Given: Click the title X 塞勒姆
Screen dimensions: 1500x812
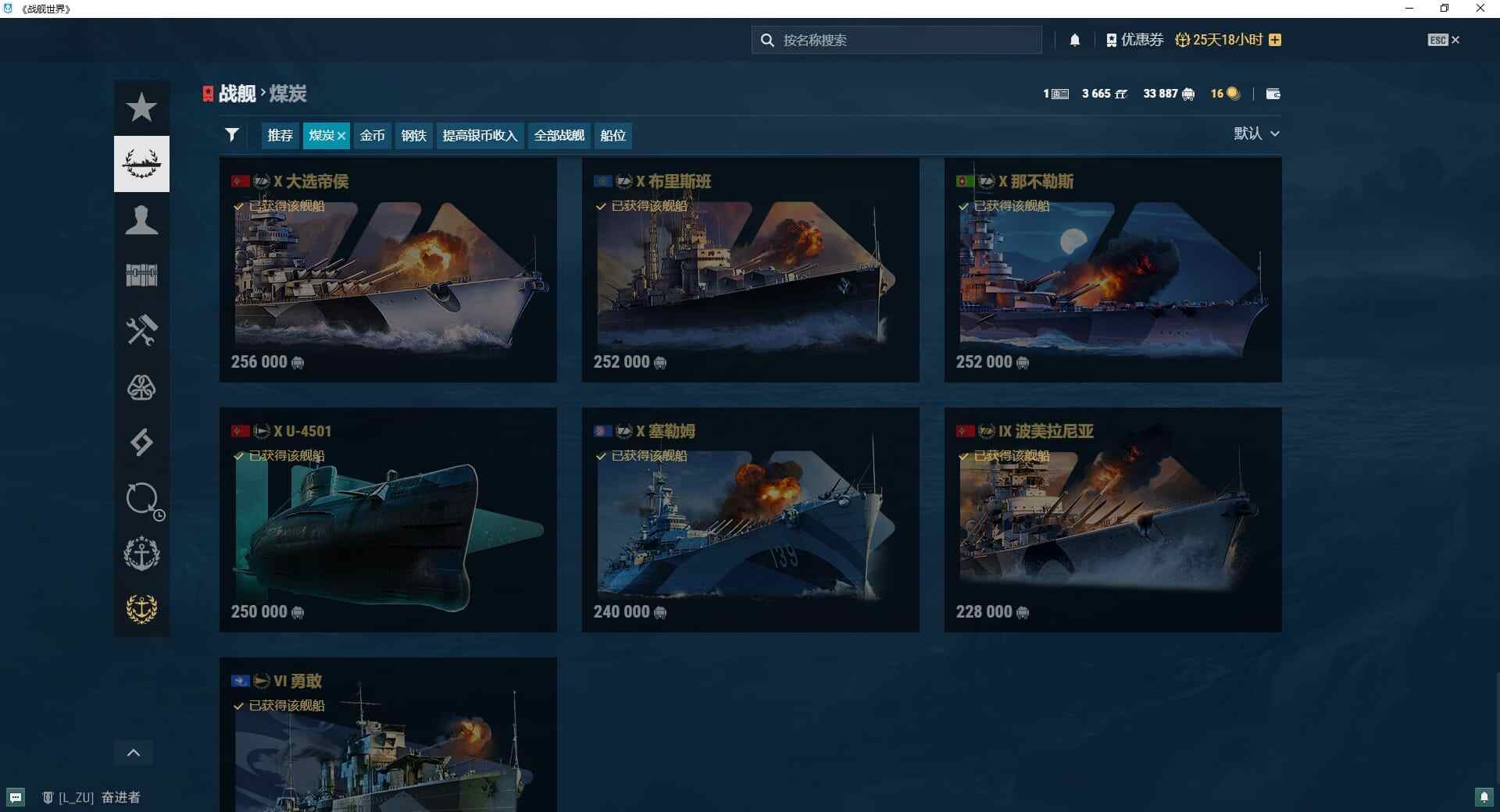Looking at the screenshot, I should [x=666, y=431].
